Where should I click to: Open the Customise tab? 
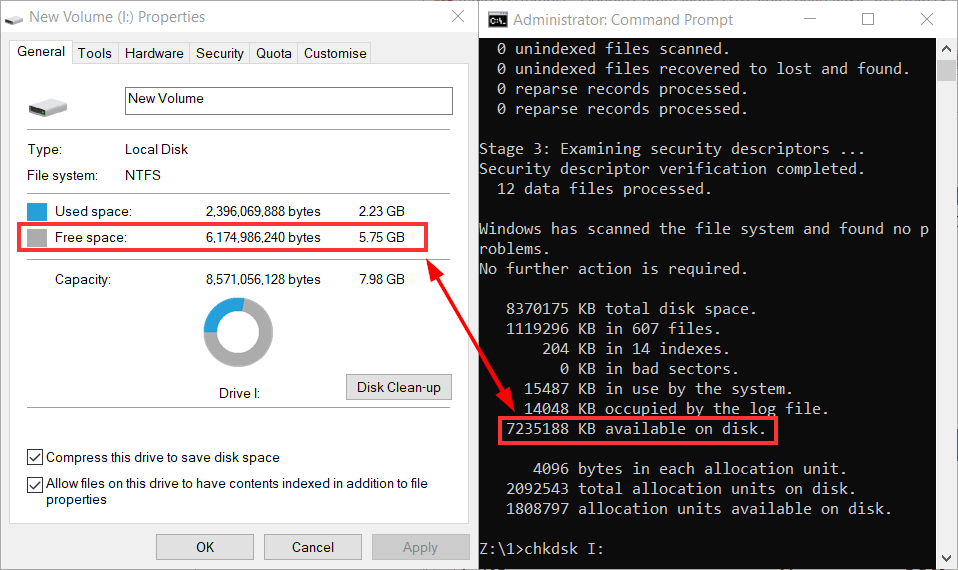335,54
